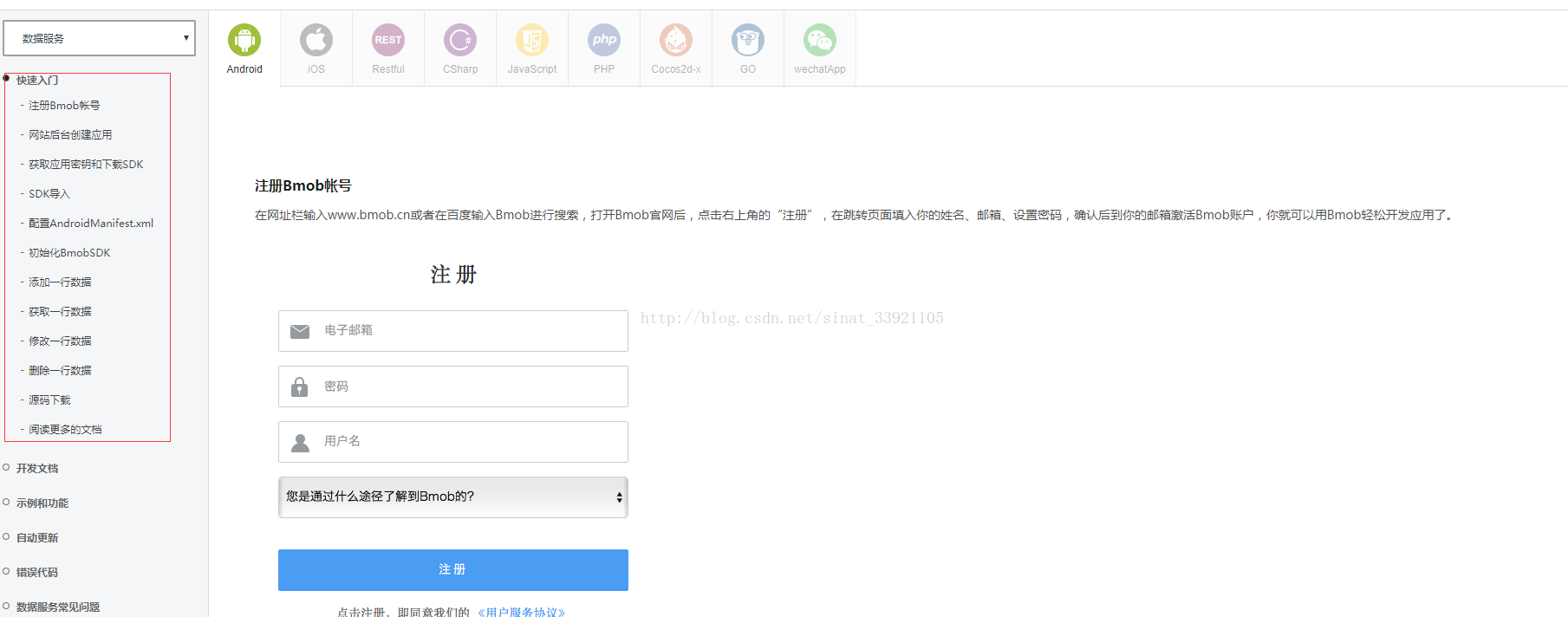This screenshot has height=617, width=1568.
Task: Go to 注册Bmob帐号 in sidebar
Action: [x=64, y=106]
